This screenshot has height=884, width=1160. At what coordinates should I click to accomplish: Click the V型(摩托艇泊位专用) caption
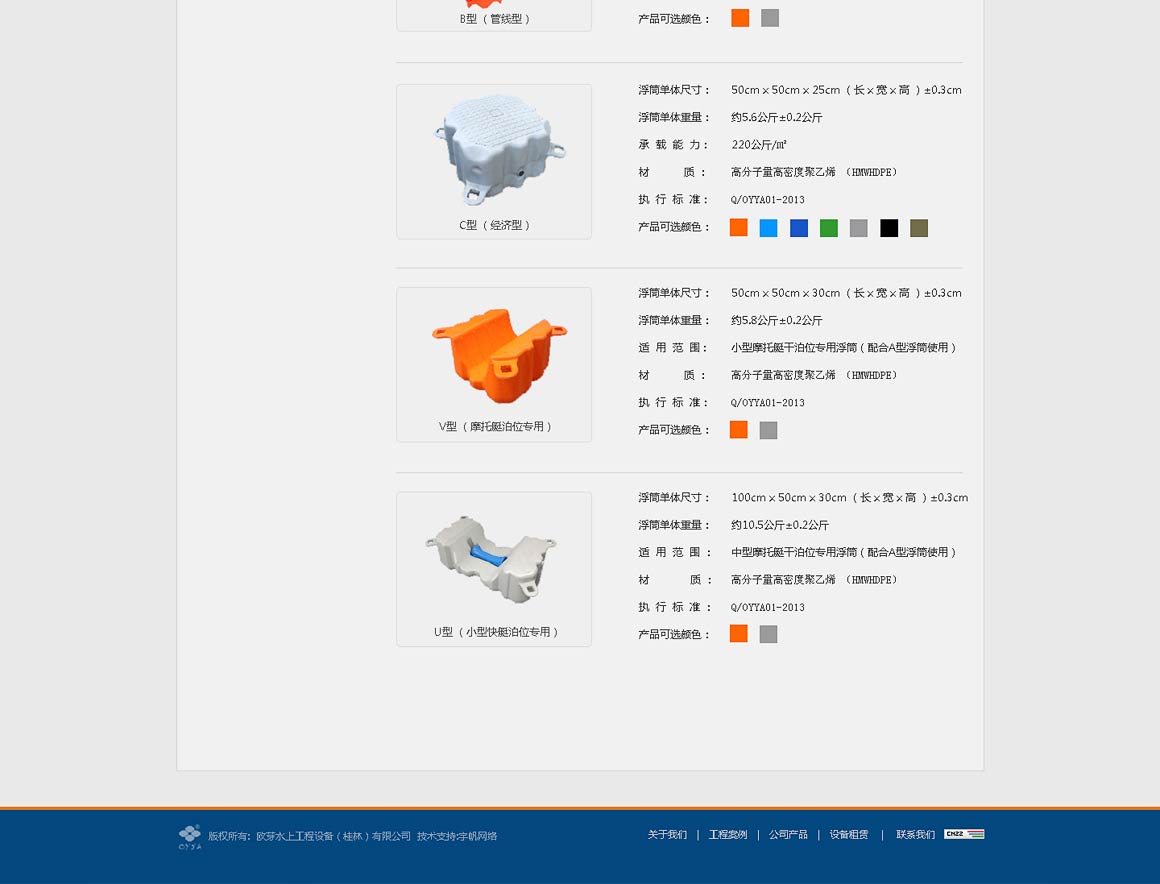pos(495,427)
